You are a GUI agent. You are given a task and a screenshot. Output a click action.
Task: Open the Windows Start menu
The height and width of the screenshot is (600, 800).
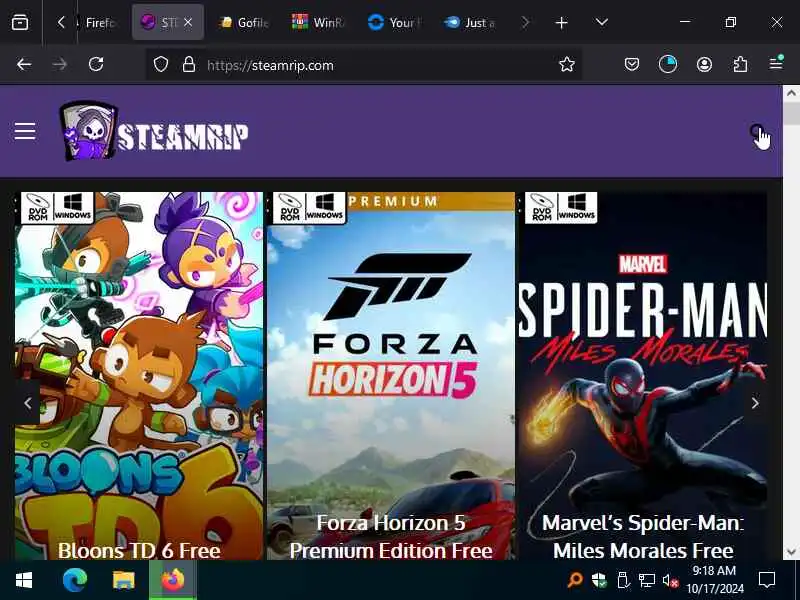[x=24, y=580]
